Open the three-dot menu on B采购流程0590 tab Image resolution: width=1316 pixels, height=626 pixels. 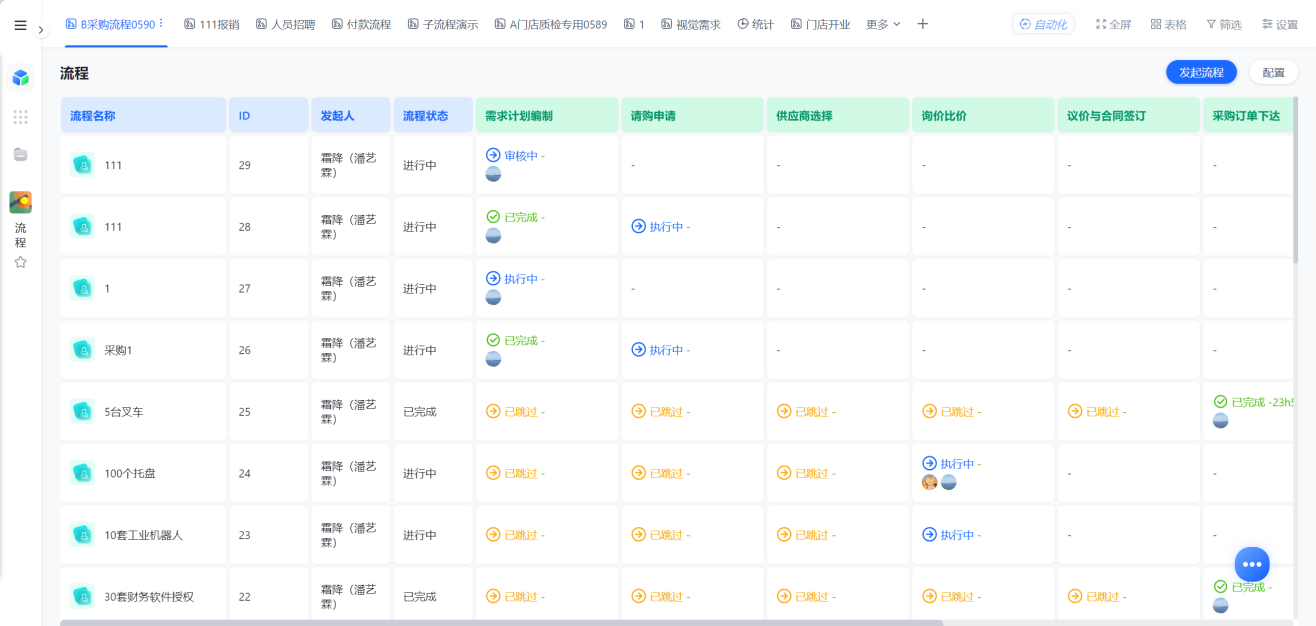pos(161,24)
